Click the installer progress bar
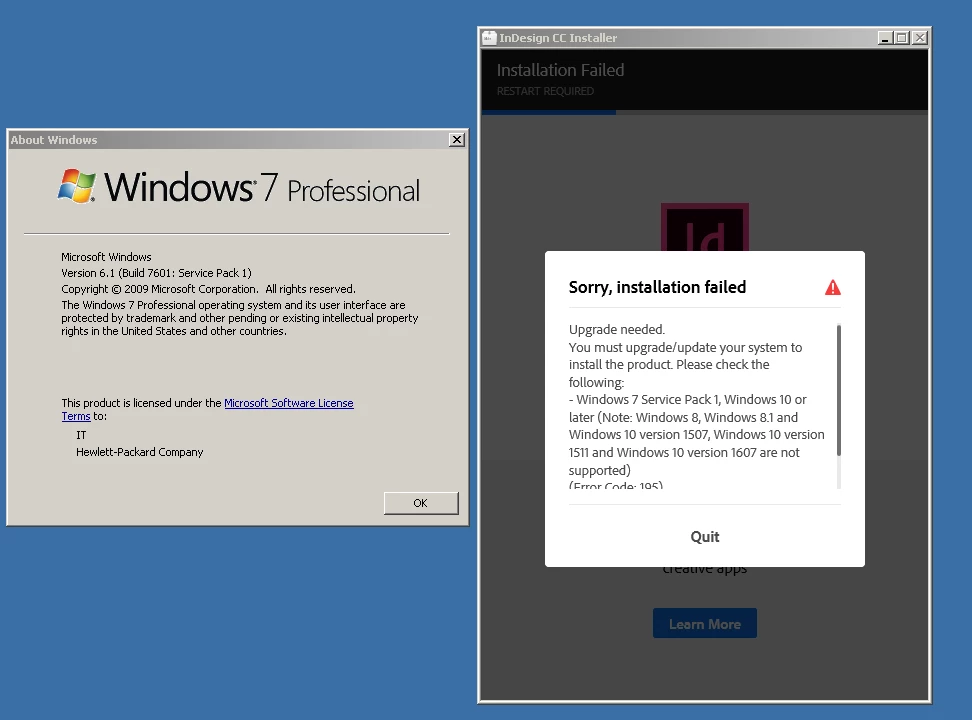972x720 pixels. point(705,112)
